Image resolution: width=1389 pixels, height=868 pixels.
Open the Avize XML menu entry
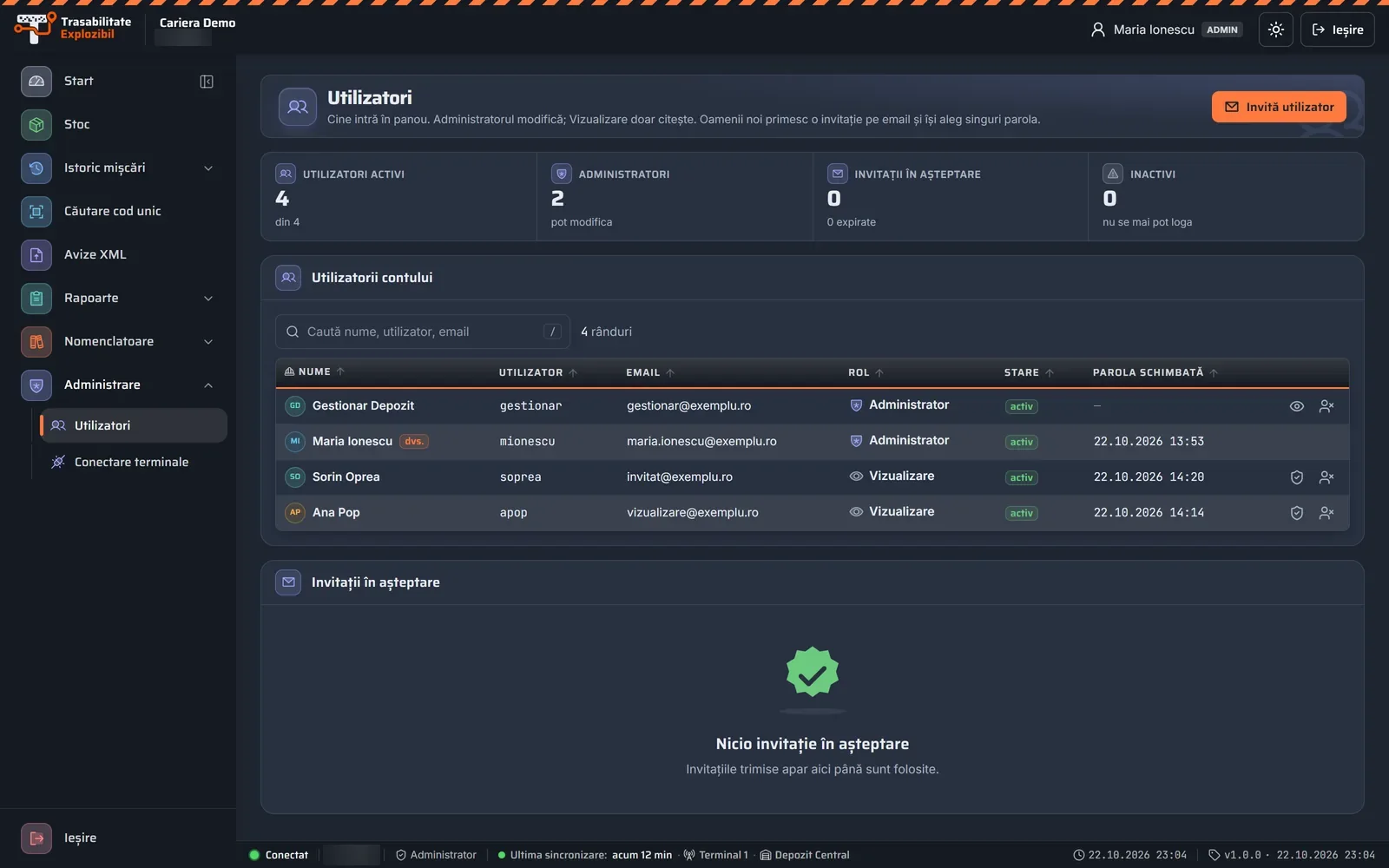pos(118,254)
